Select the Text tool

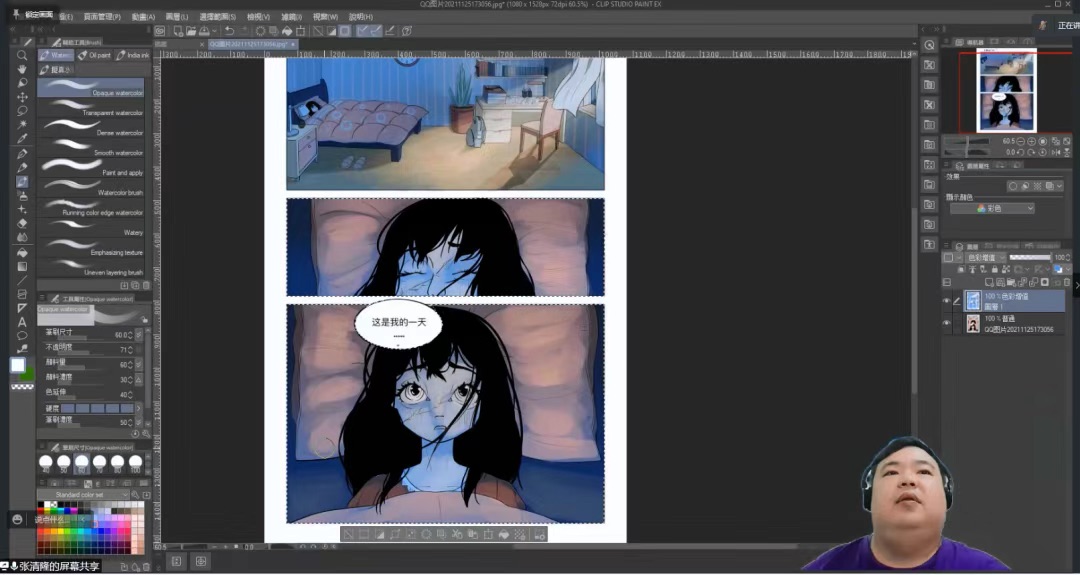point(22,322)
